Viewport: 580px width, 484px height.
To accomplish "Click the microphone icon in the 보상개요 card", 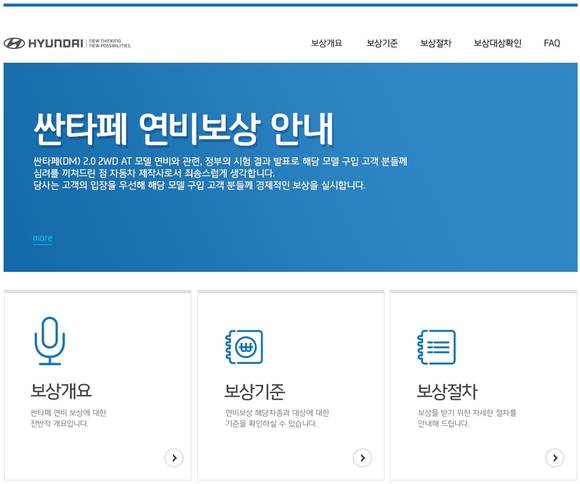I will click(50, 341).
